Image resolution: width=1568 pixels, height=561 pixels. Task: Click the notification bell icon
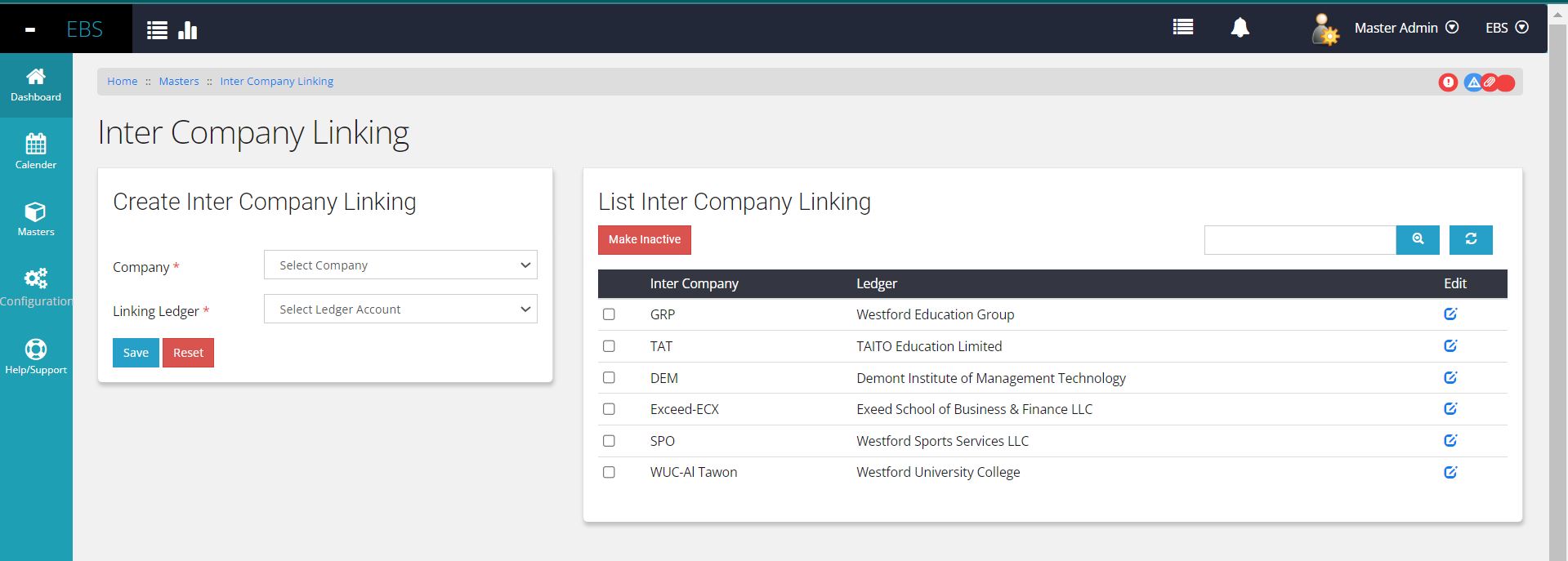pos(1240,28)
